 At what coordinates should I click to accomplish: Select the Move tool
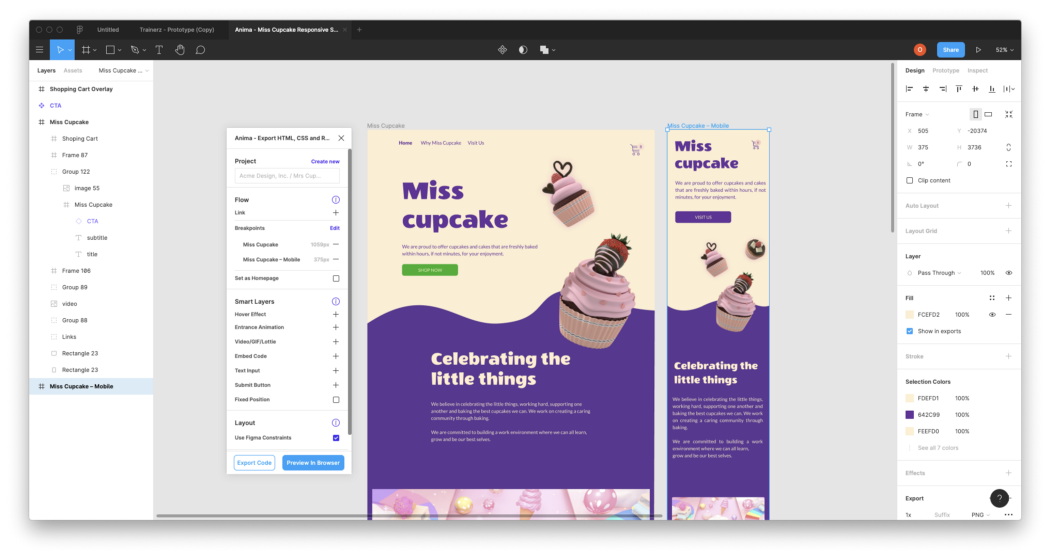tap(60, 50)
